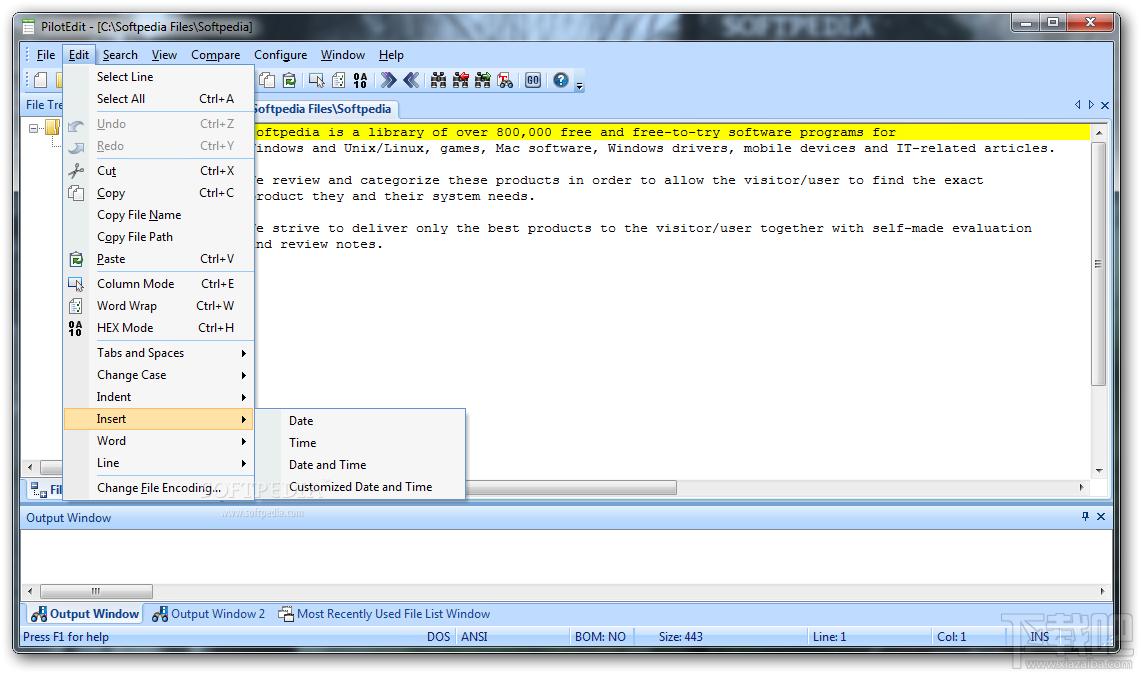The width and height of the screenshot is (1141, 674).
Task: Expand the Tabs and Spaces submenu
Action: click(159, 353)
